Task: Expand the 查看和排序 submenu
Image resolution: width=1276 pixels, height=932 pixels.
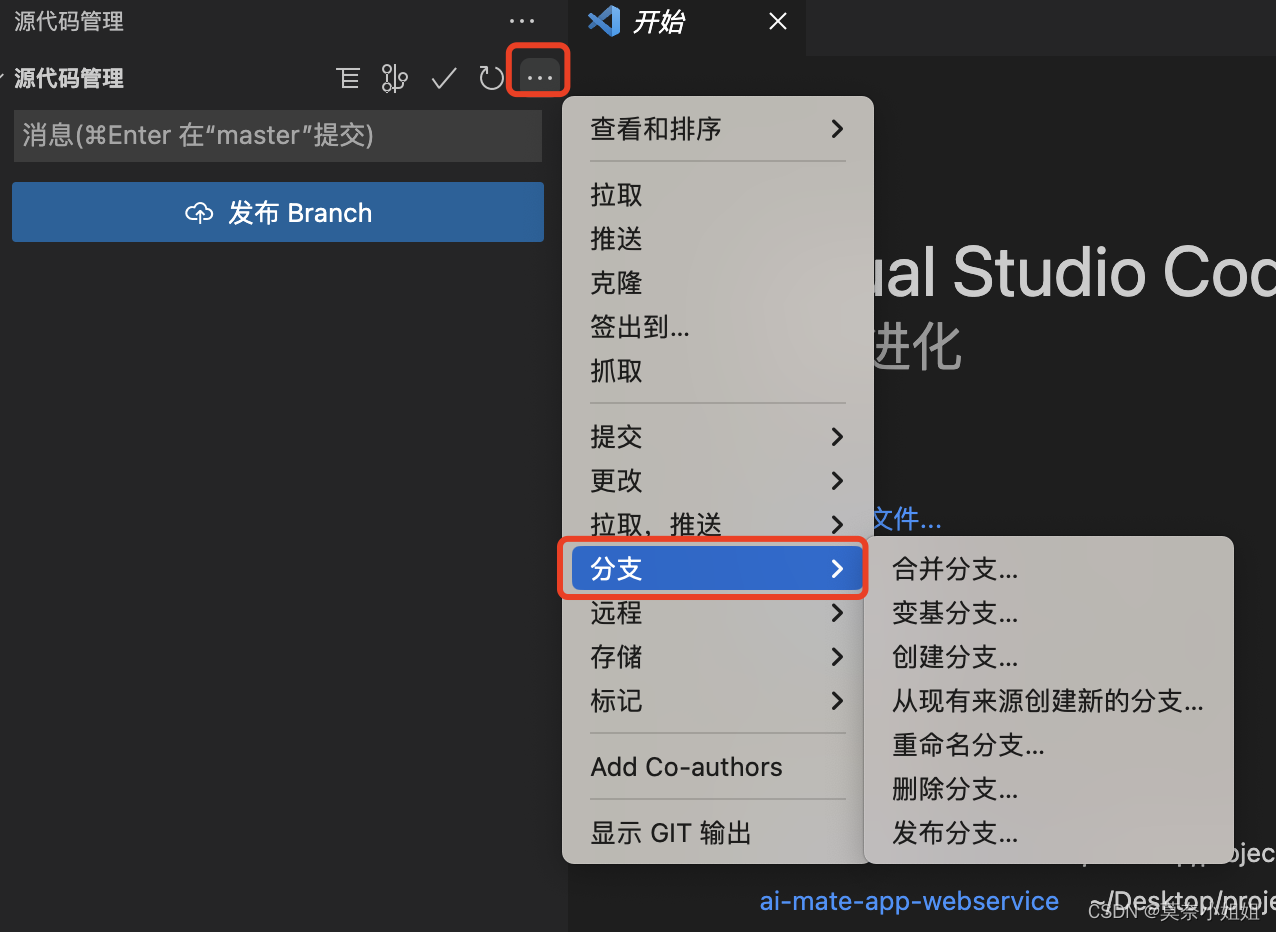Action: (717, 129)
